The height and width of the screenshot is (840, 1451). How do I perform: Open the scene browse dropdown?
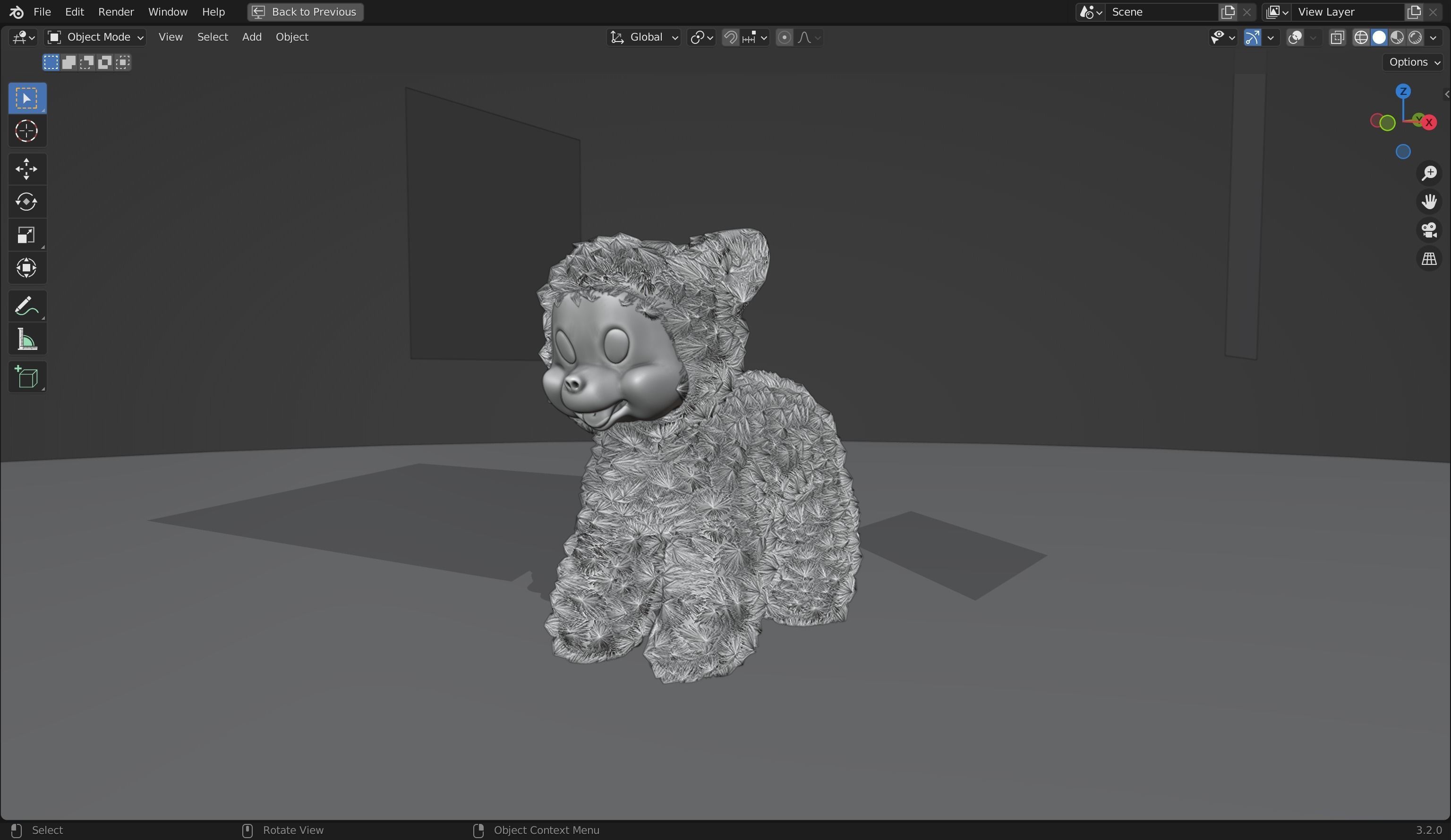click(x=1091, y=11)
